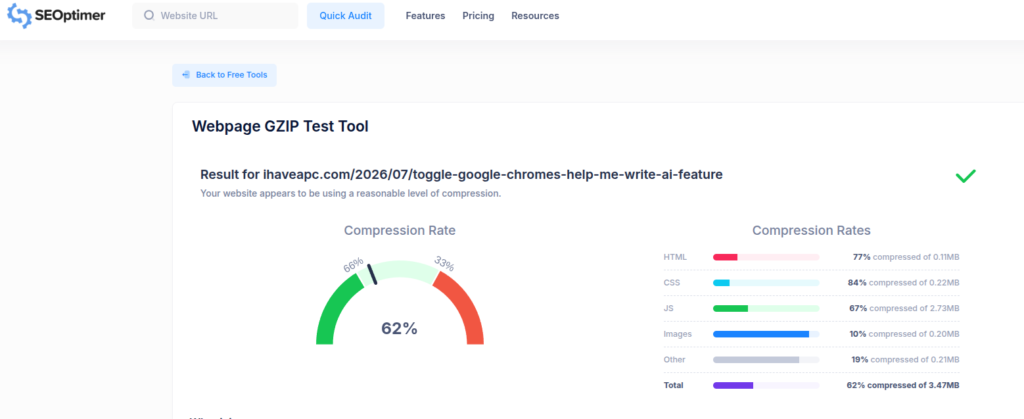Image resolution: width=1024 pixels, height=419 pixels.
Task: Click the 84% compressed of 0.22MB value
Action: (904, 283)
